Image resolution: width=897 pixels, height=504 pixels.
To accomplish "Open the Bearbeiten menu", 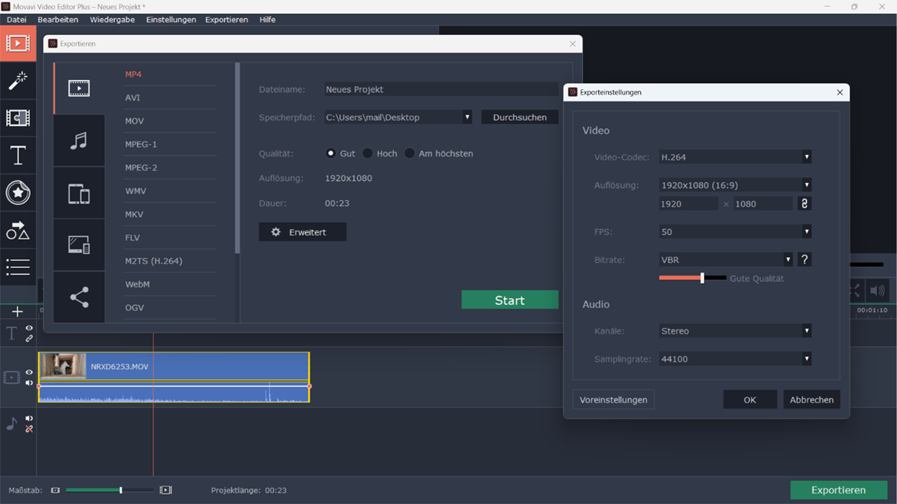I will pos(58,19).
